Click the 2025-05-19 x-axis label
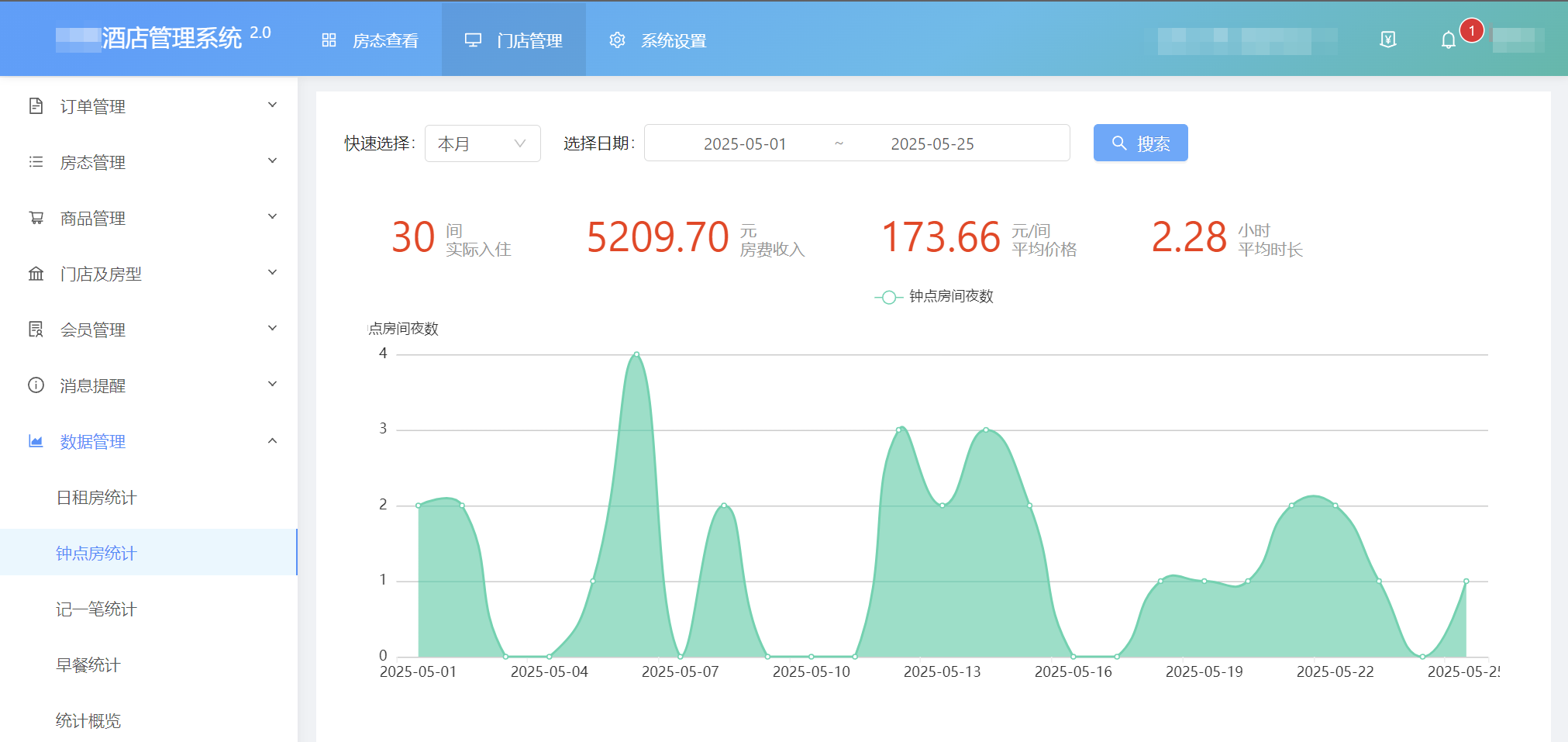The width and height of the screenshot is (1568, 742). (1204, 671)
